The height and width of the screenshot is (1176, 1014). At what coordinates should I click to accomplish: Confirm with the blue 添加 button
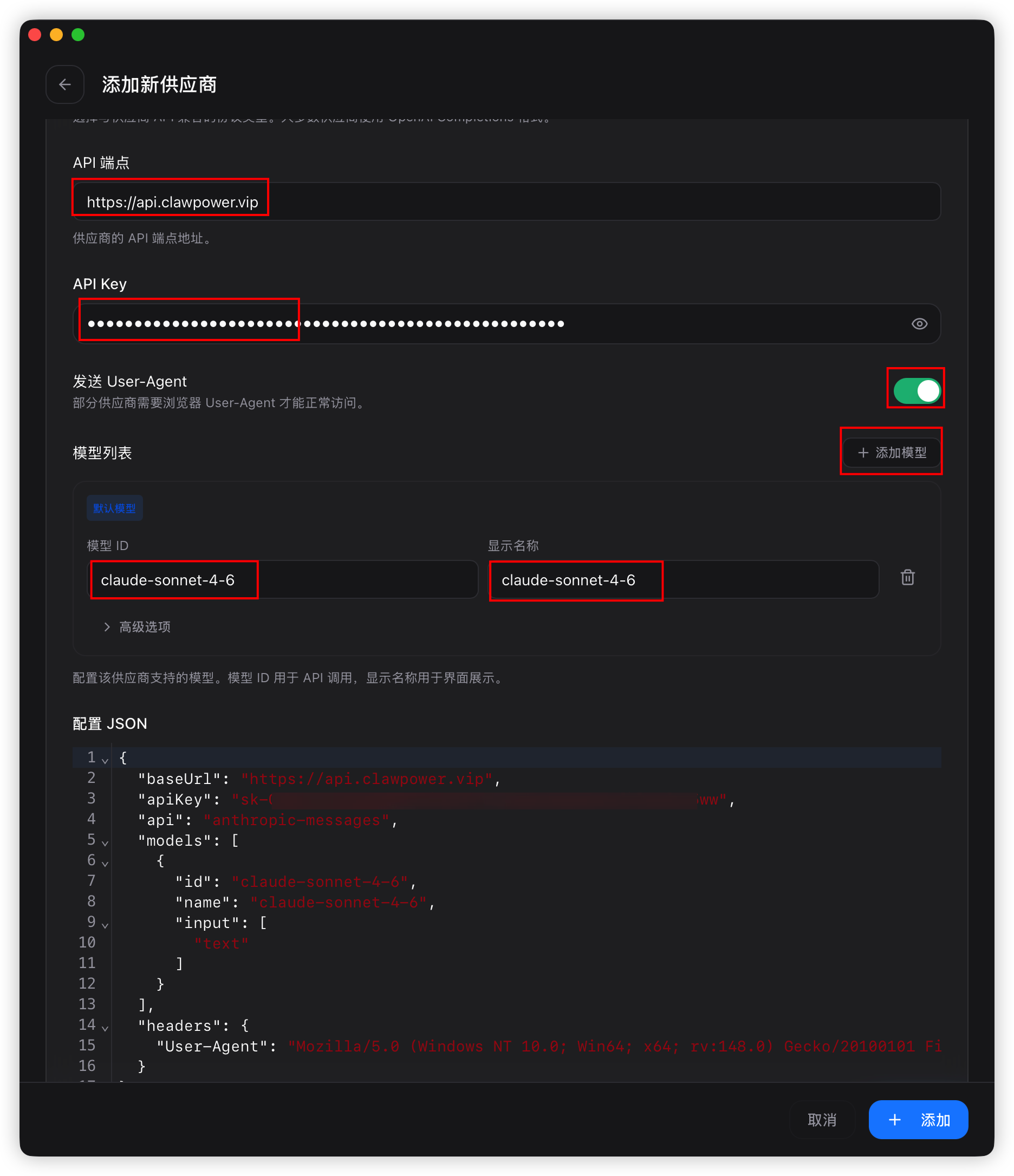point(918,1119)
